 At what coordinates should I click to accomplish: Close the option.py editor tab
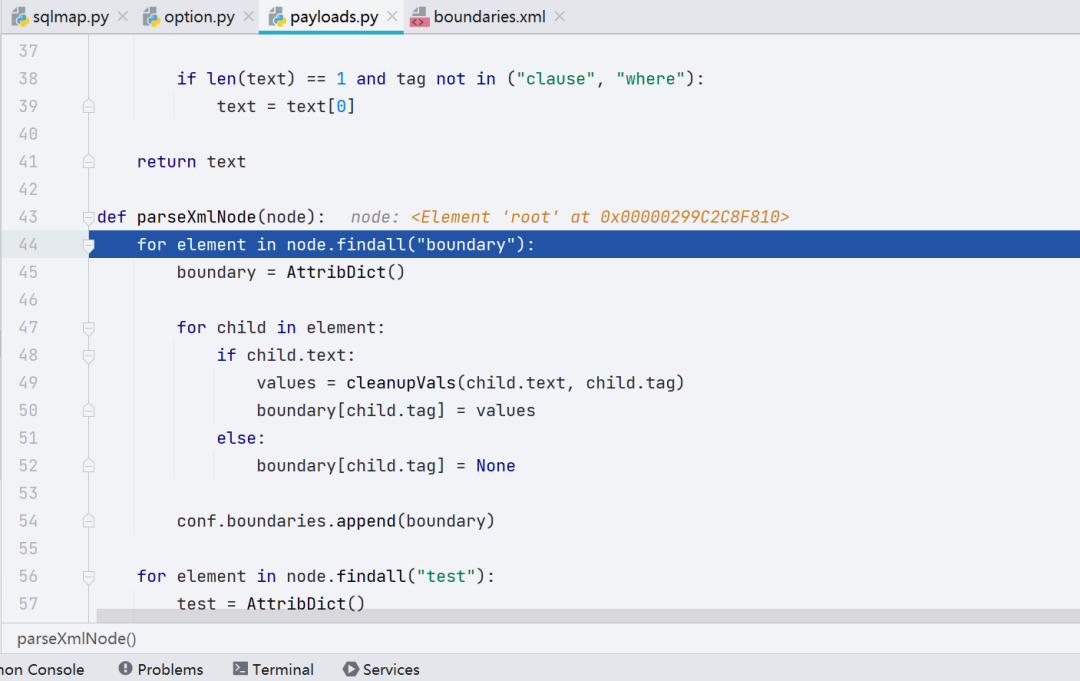249,17
